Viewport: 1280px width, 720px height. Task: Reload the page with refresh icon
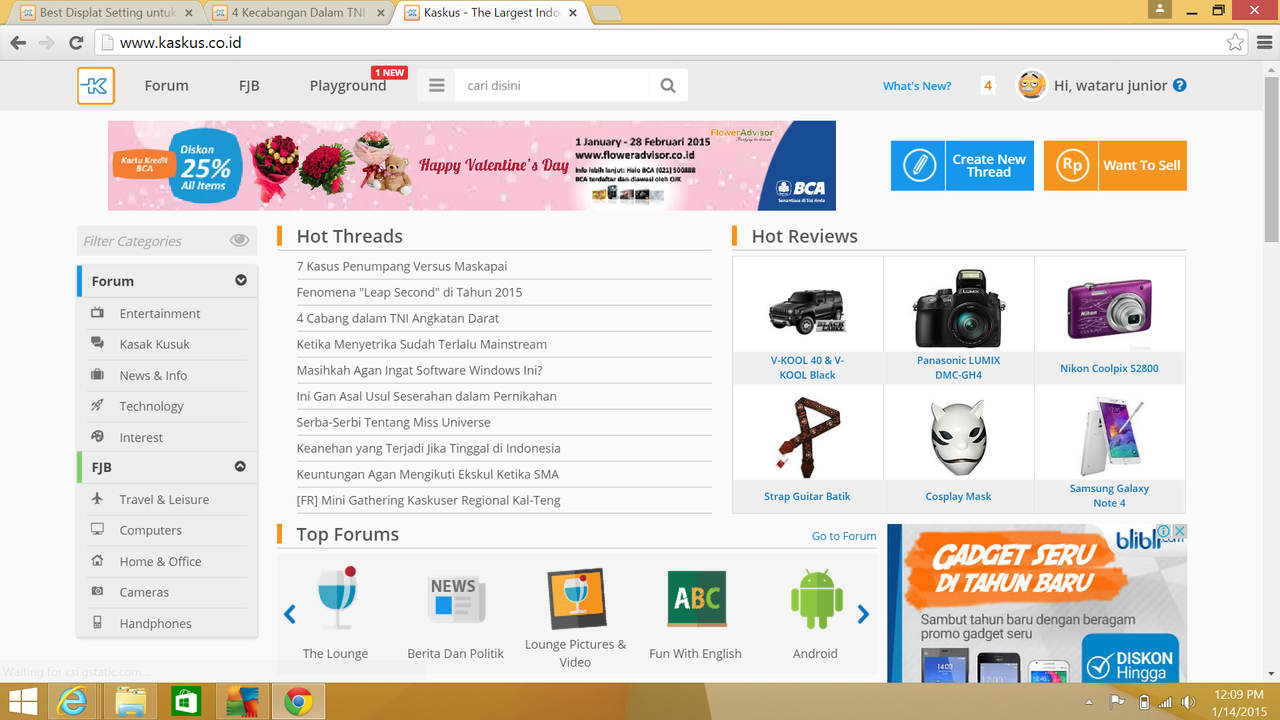point(76,43)
